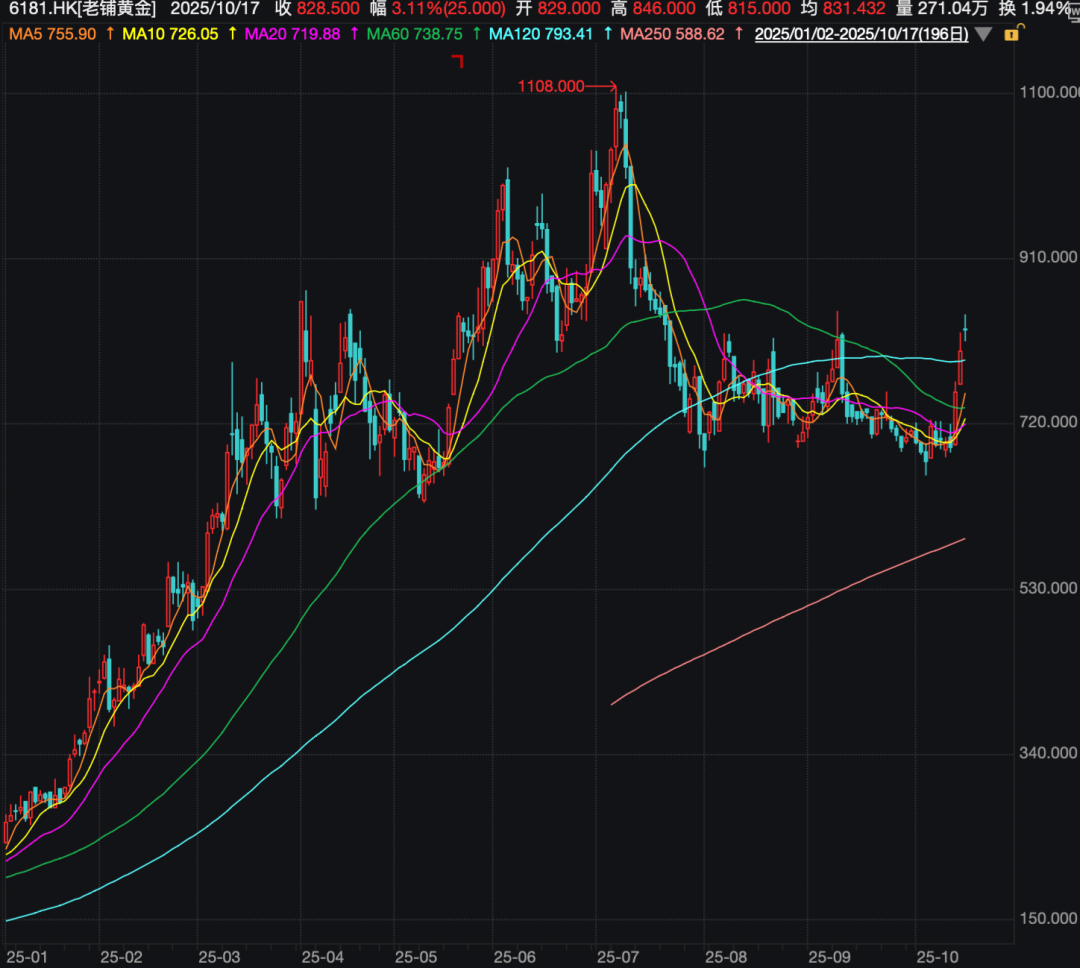
Task: Open the gray triangle date range dropdown
Action: 984,34
